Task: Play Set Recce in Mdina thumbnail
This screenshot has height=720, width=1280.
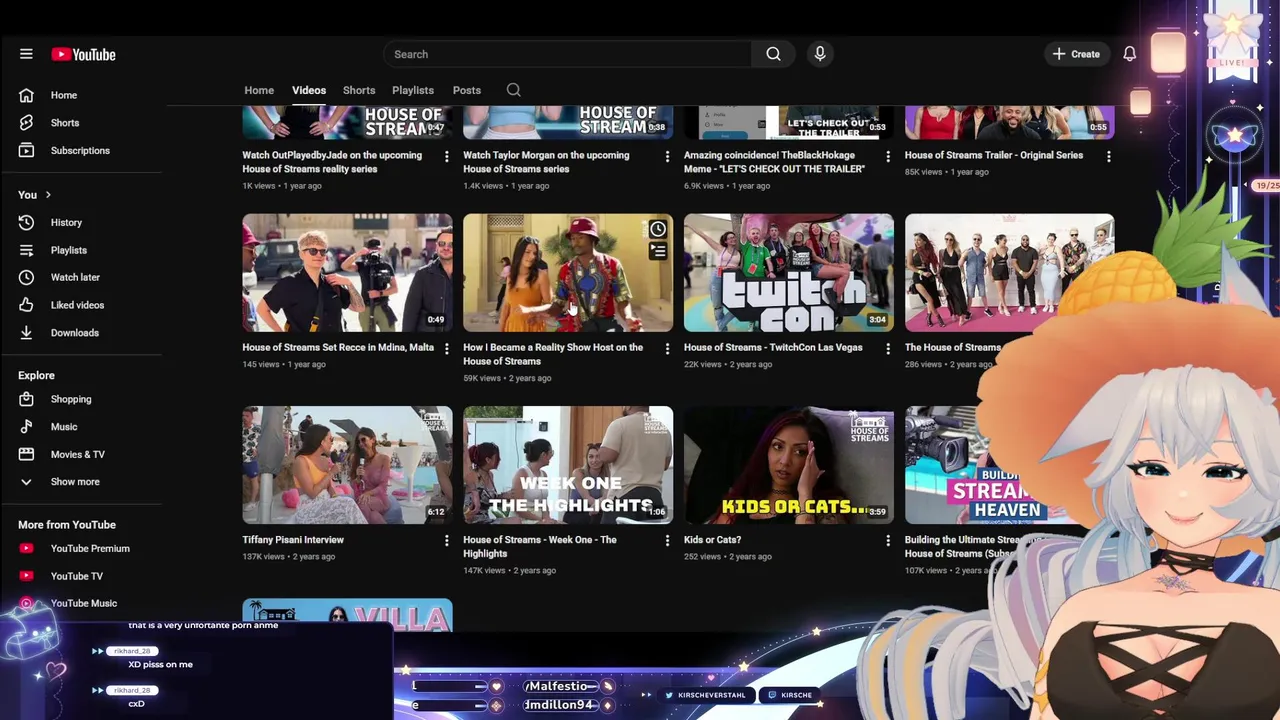Action: (x=347, y=272)
